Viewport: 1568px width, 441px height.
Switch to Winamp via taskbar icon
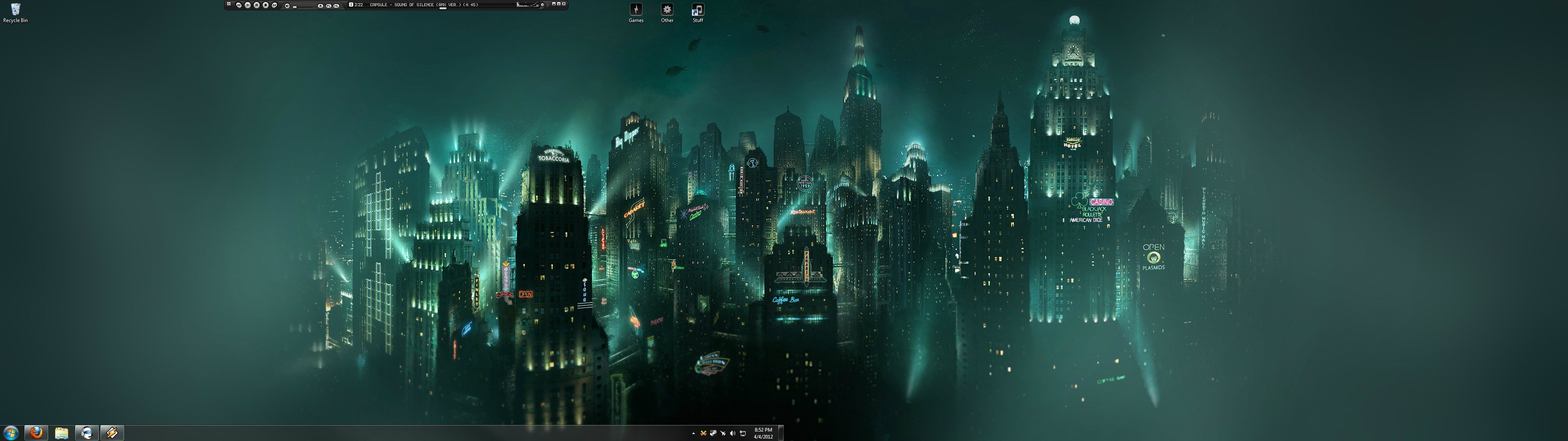pyautogui.click(x=112, y=432)
